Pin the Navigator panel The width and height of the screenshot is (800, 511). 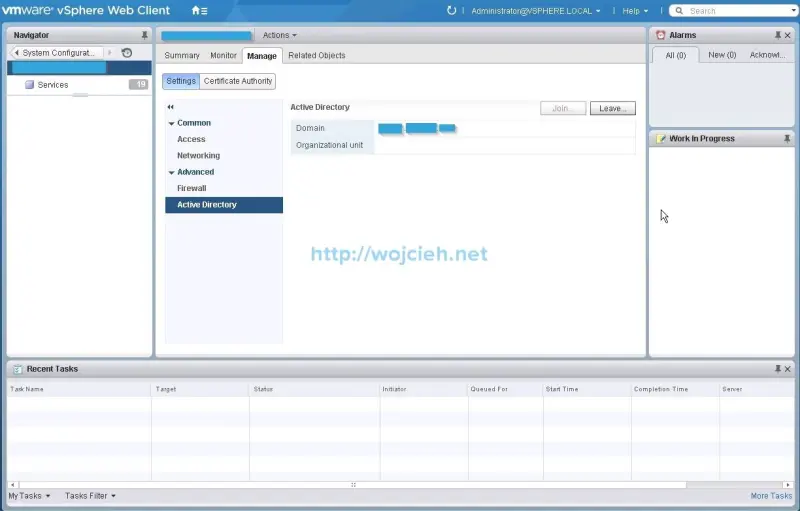pos(144,35)
